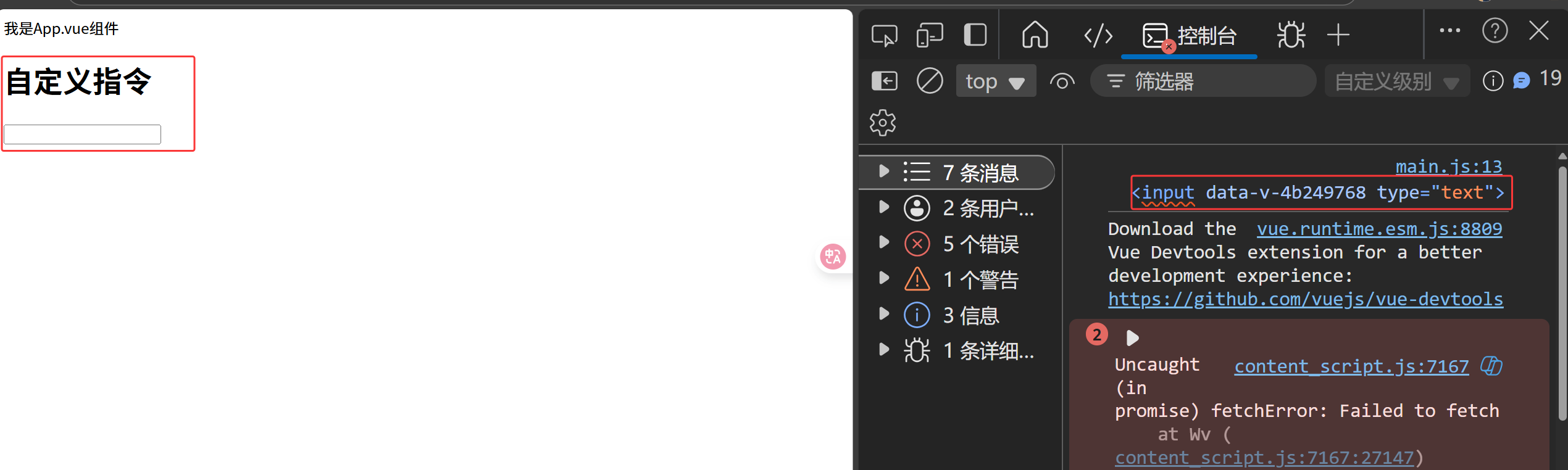Click the text input on the page

pos(82,134)
